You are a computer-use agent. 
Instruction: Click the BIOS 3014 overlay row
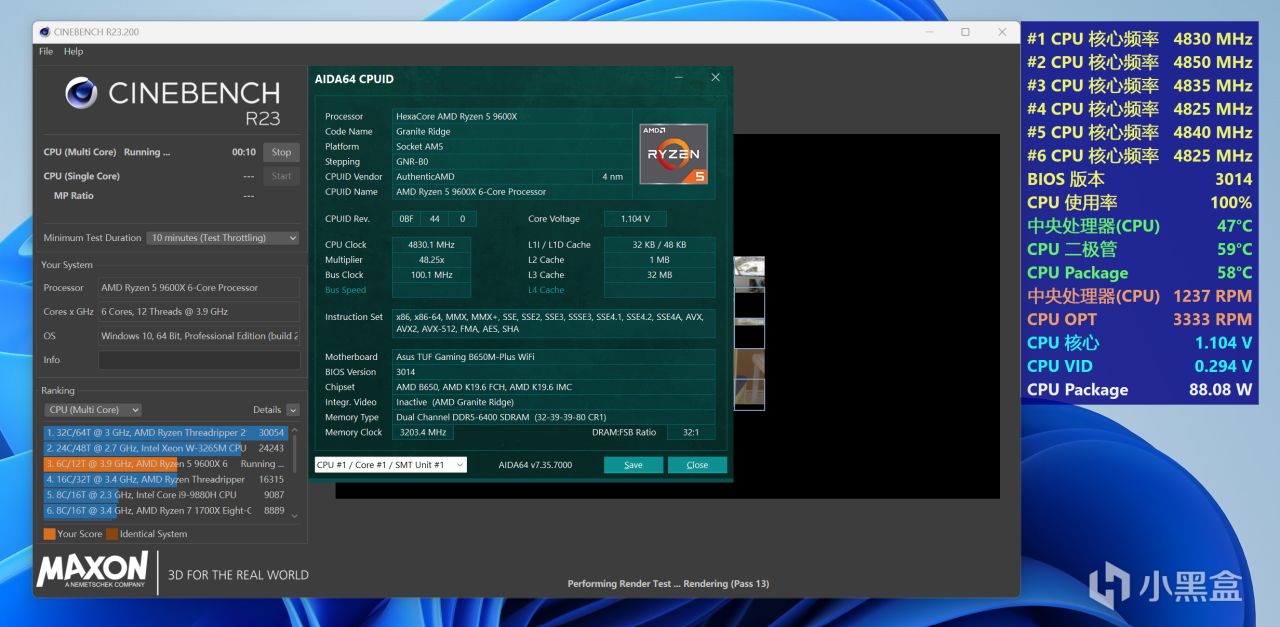[1140, 179]
